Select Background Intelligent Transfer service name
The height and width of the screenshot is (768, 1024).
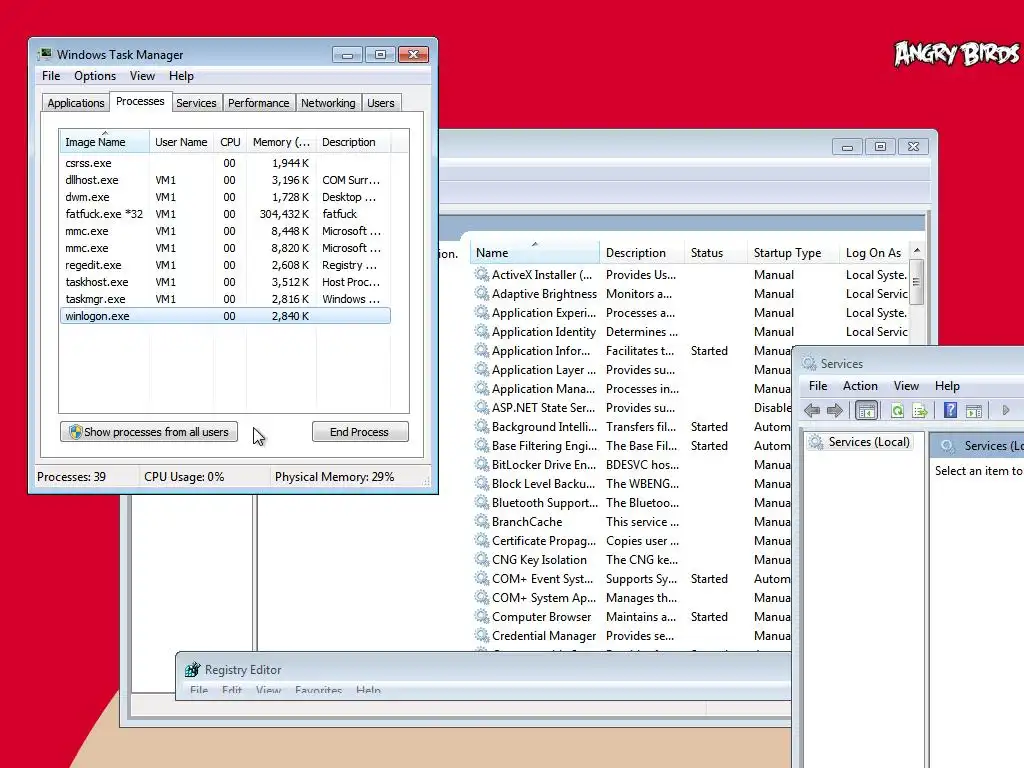pyautogui.click(x=544, y=426)
